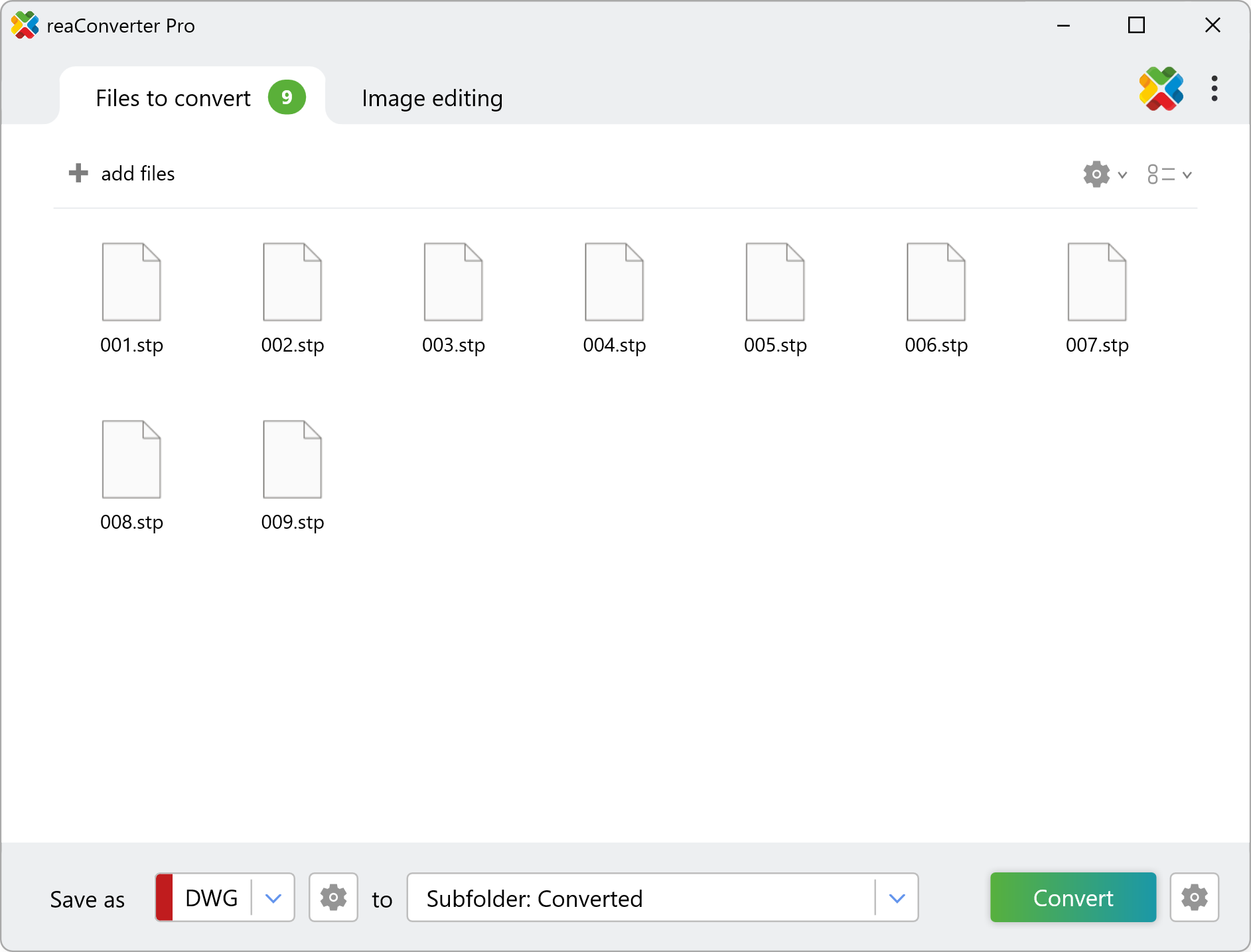The width and height of the screenshot is (1251, 952).
Task: Open conversion settings gear above the file list
Action: point(1096,174)
